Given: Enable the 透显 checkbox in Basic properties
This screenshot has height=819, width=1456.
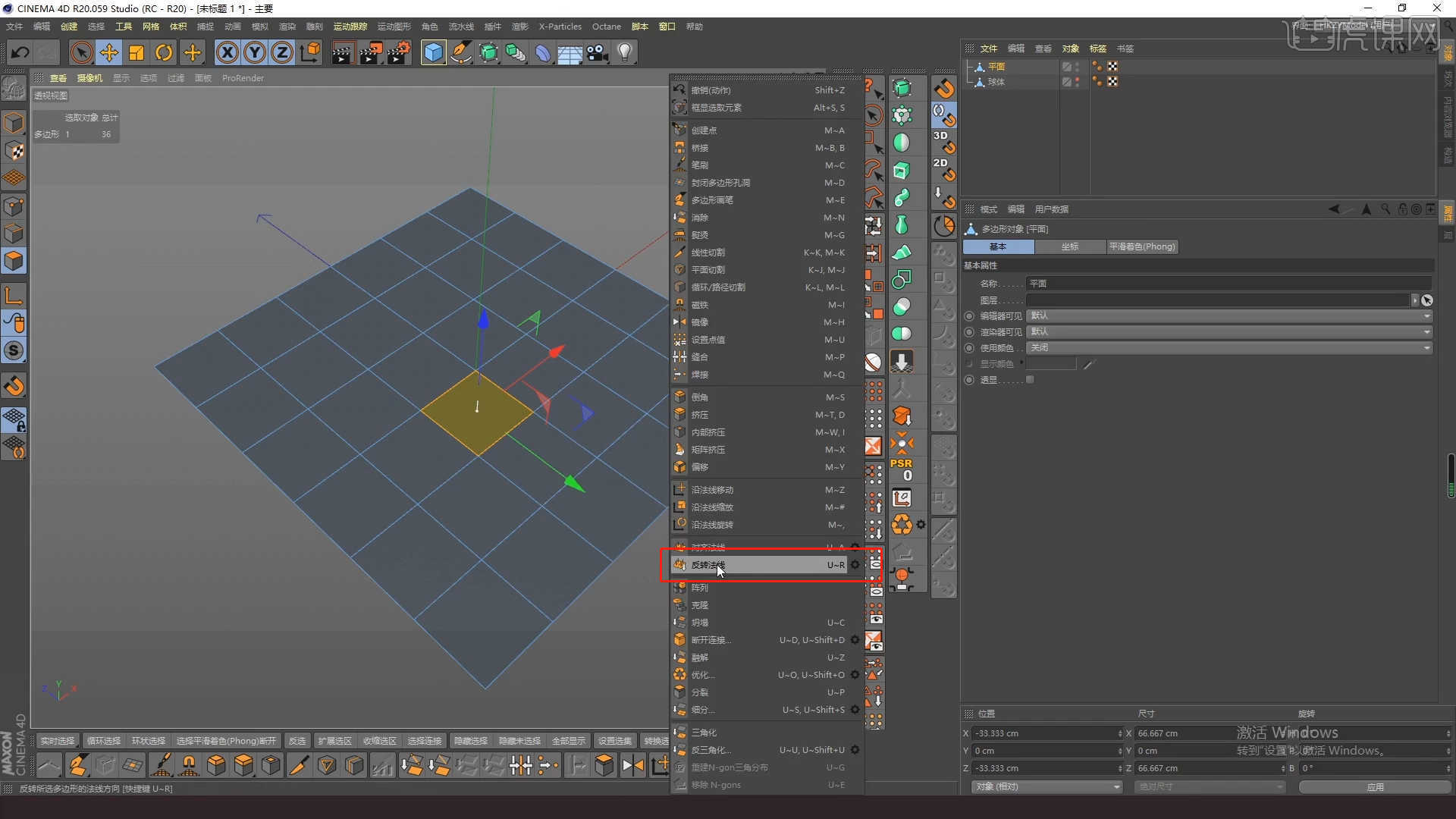Looking at the screenshot, I should [x=1031, y=379].
